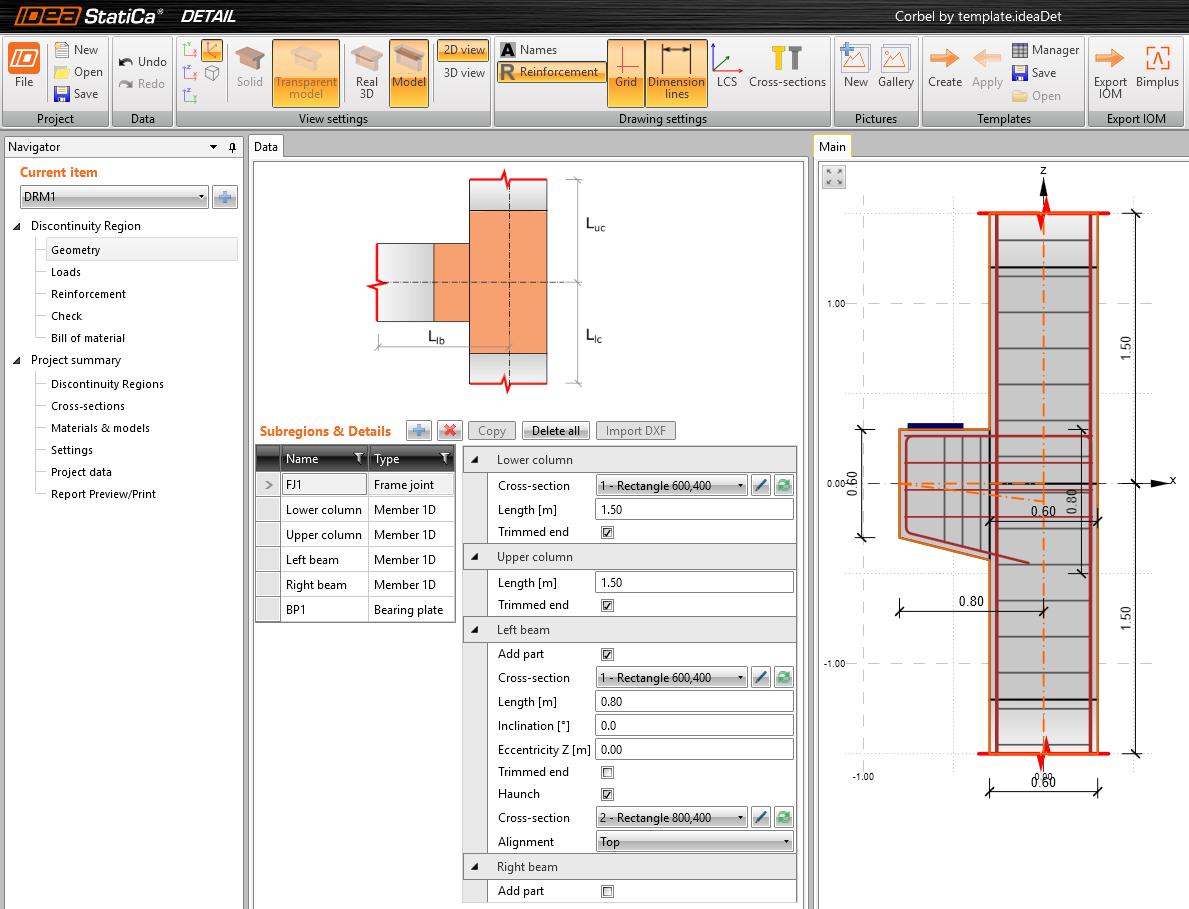Open the Bimplus export
Image resolution: width=1189 pixels, height=909 pixels.
click(x=1157, y=70)
